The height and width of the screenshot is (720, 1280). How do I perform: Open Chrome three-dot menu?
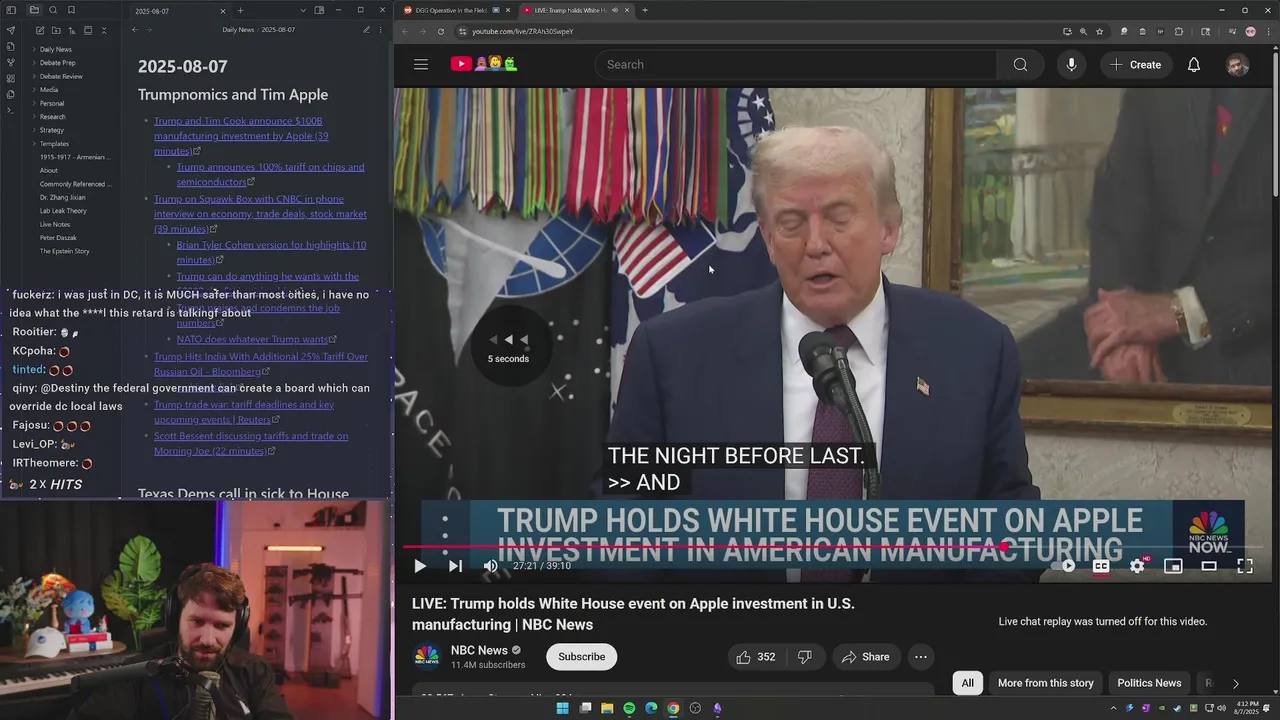point(1269,31)
